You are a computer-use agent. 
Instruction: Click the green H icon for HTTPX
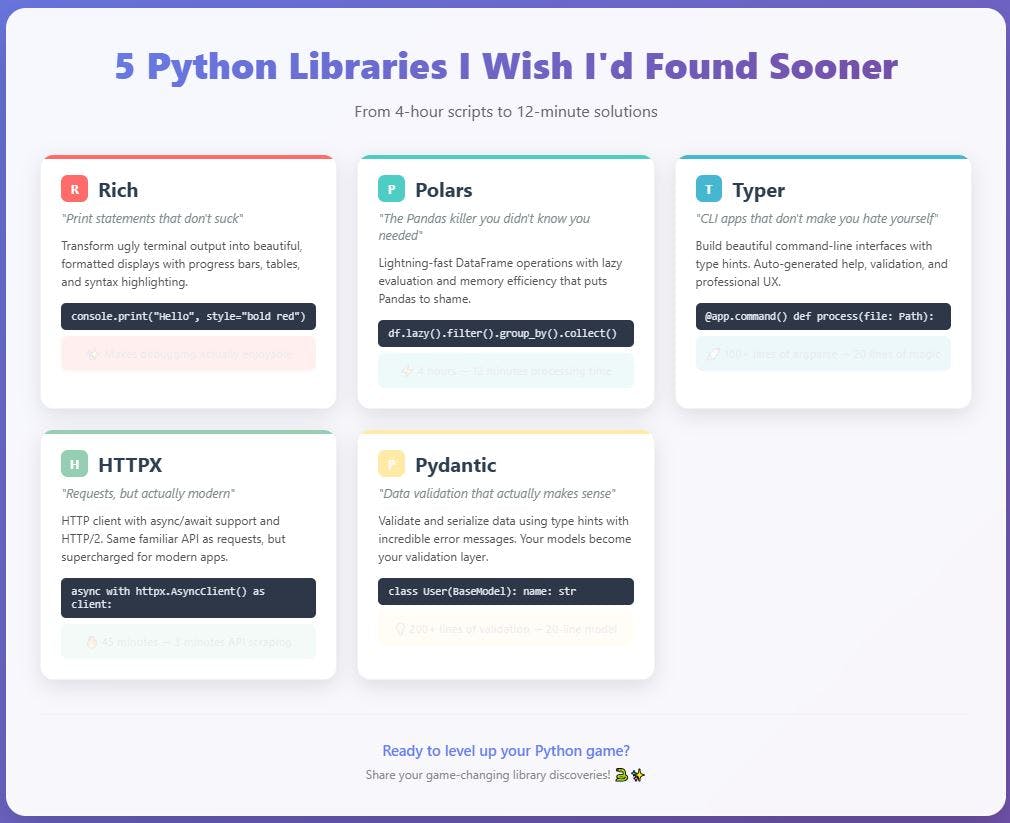74,464
